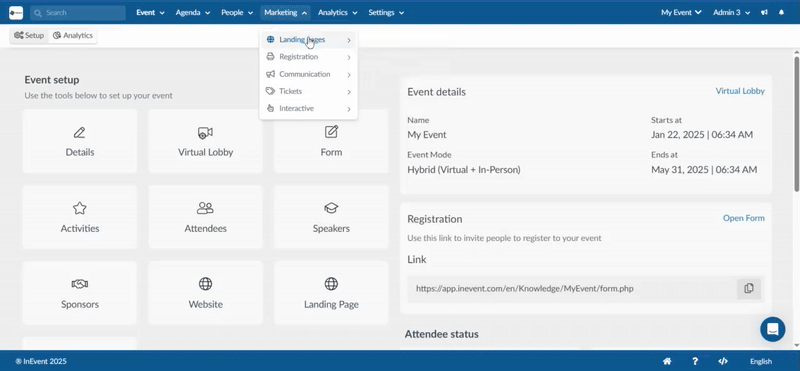Open the Landing Page globe card
Viewport: 800px width, 371px height.
coord(331,293)
